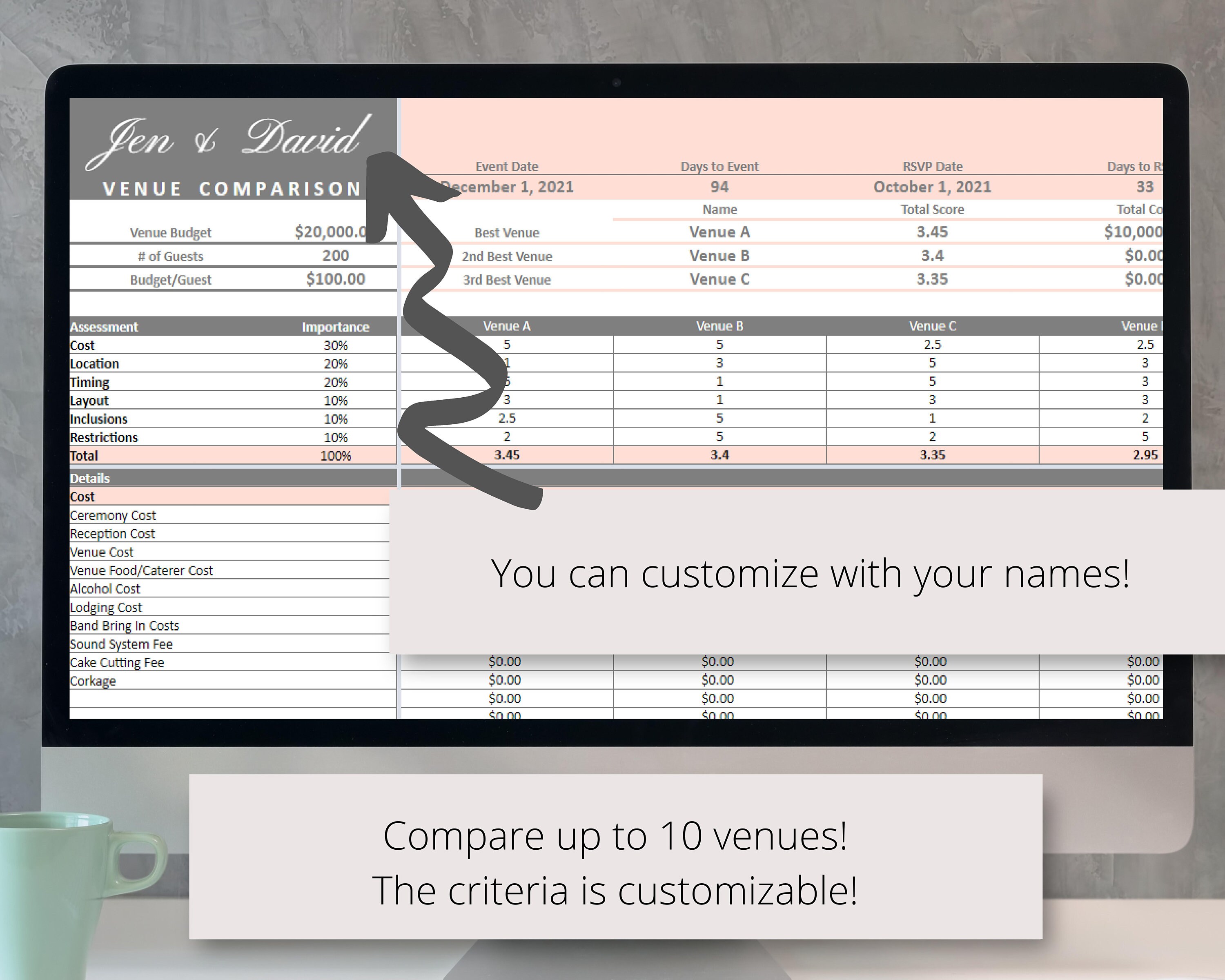1225x980 pixels.
Task: Select the 10% importance for Layout
Action: 336,401
